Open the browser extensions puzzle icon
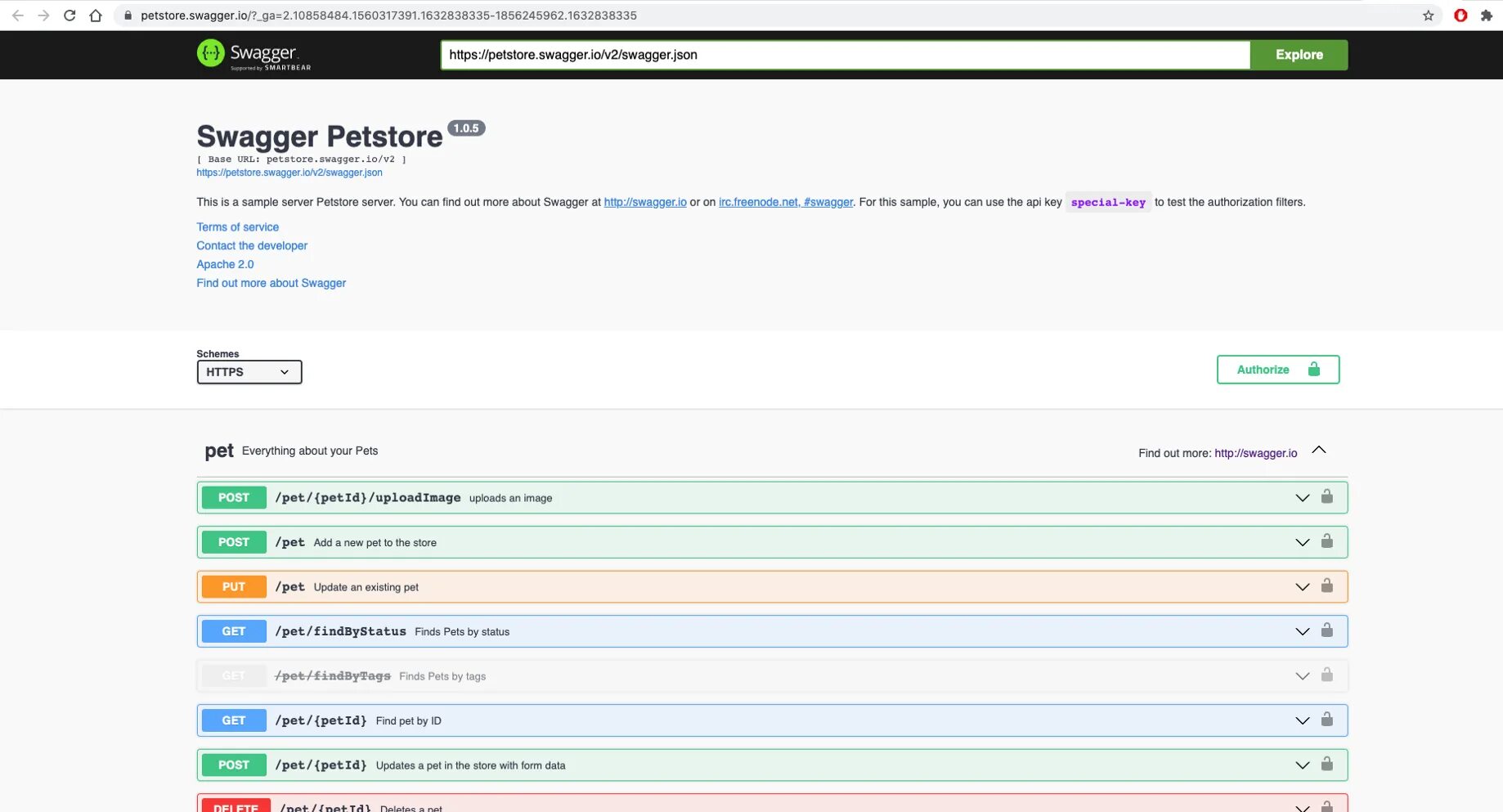 (1487, 16)
